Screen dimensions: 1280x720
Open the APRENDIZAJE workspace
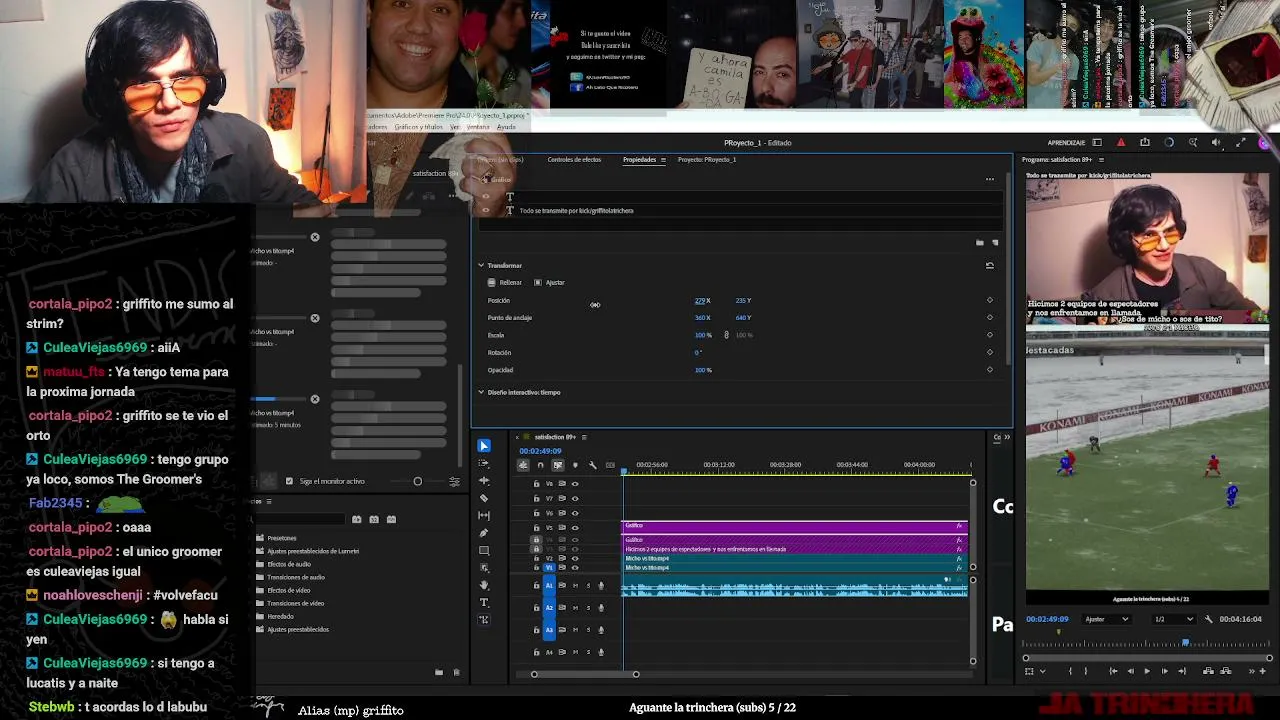1066,143
